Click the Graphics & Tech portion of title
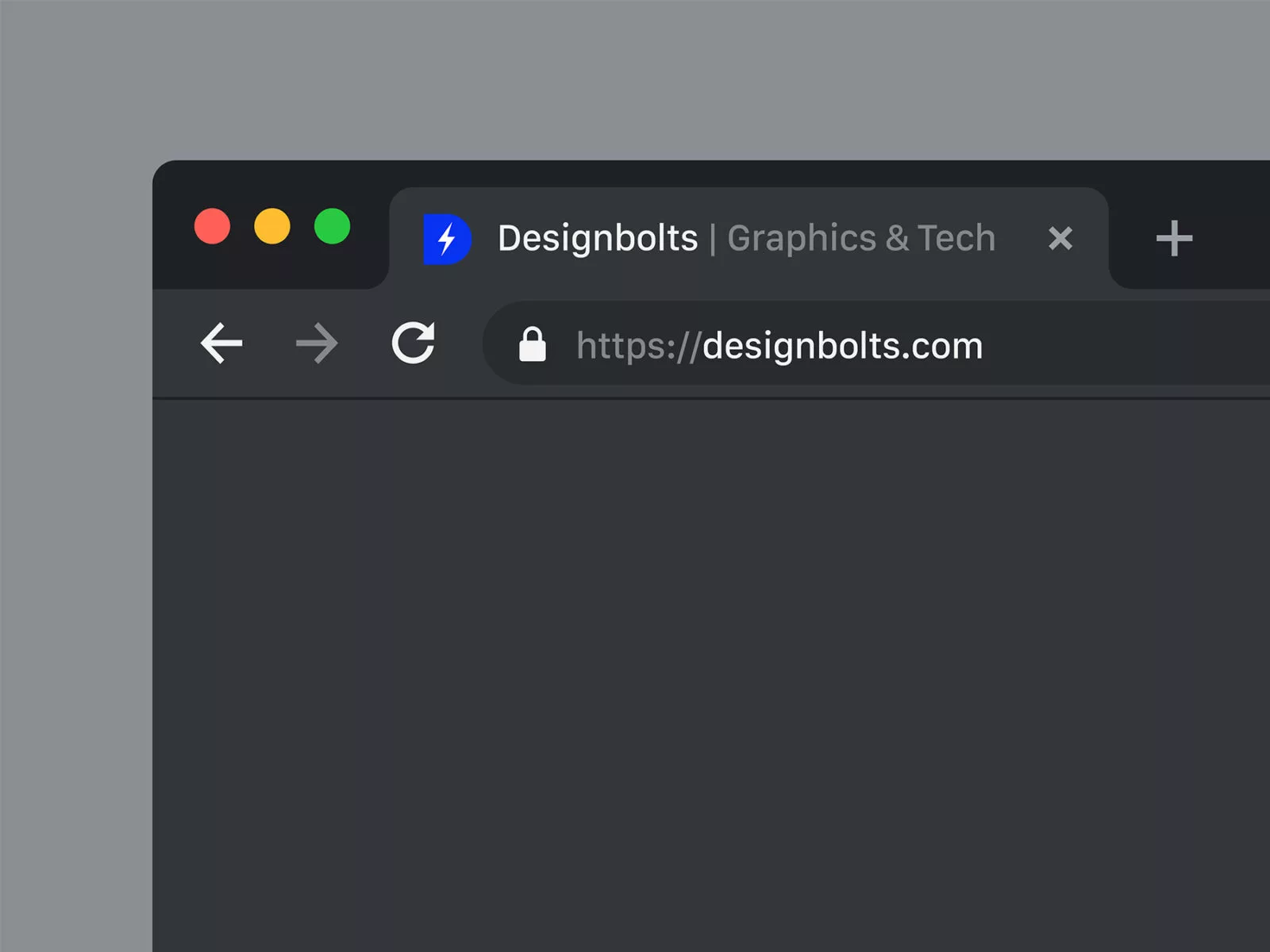 click(861, 238)
